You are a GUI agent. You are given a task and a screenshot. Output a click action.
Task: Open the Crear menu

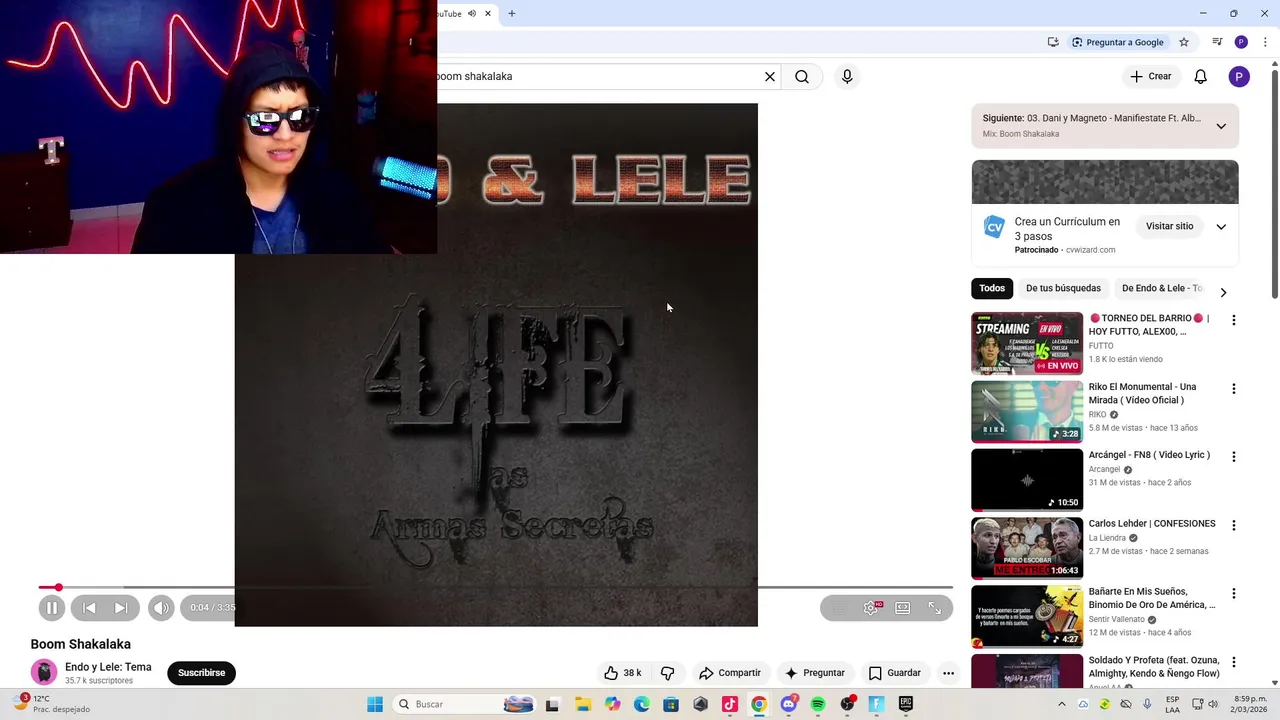(x=1151, y=76)
